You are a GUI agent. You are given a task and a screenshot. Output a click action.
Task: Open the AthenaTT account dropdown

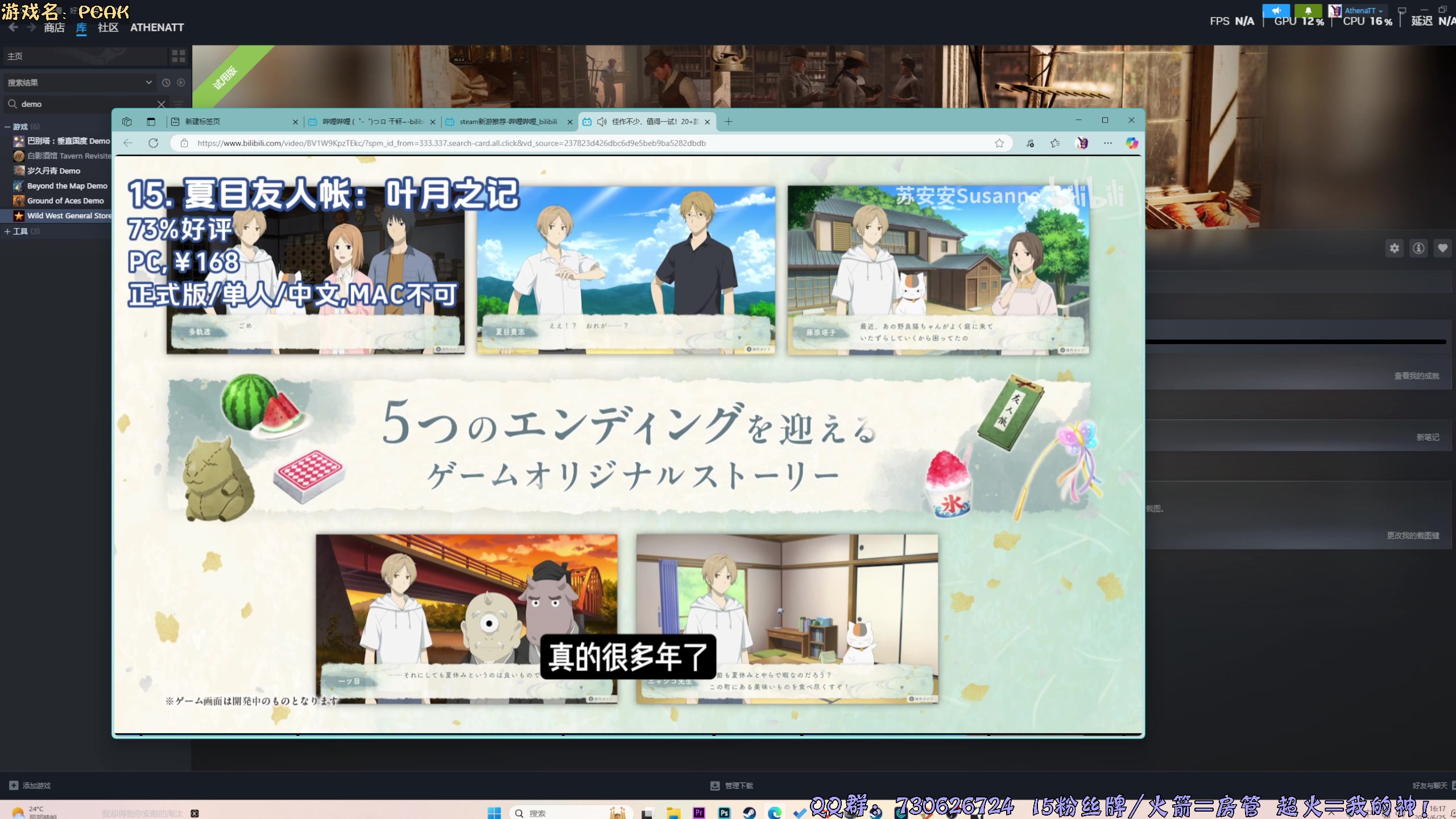coord(1358,10)
